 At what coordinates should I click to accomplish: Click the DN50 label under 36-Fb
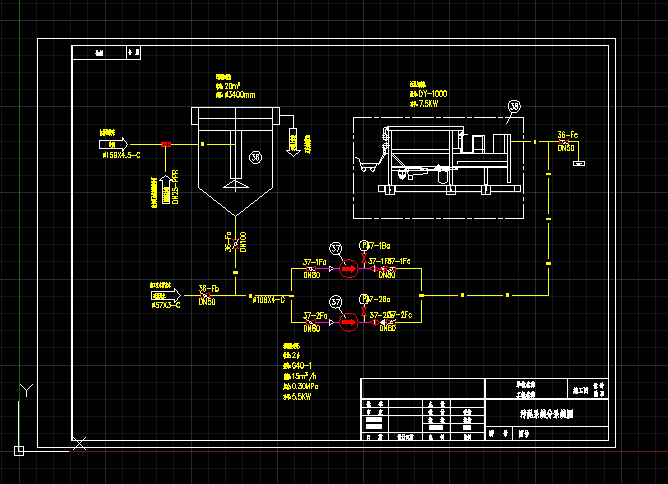pyautogui.click(x=207, y=302)
